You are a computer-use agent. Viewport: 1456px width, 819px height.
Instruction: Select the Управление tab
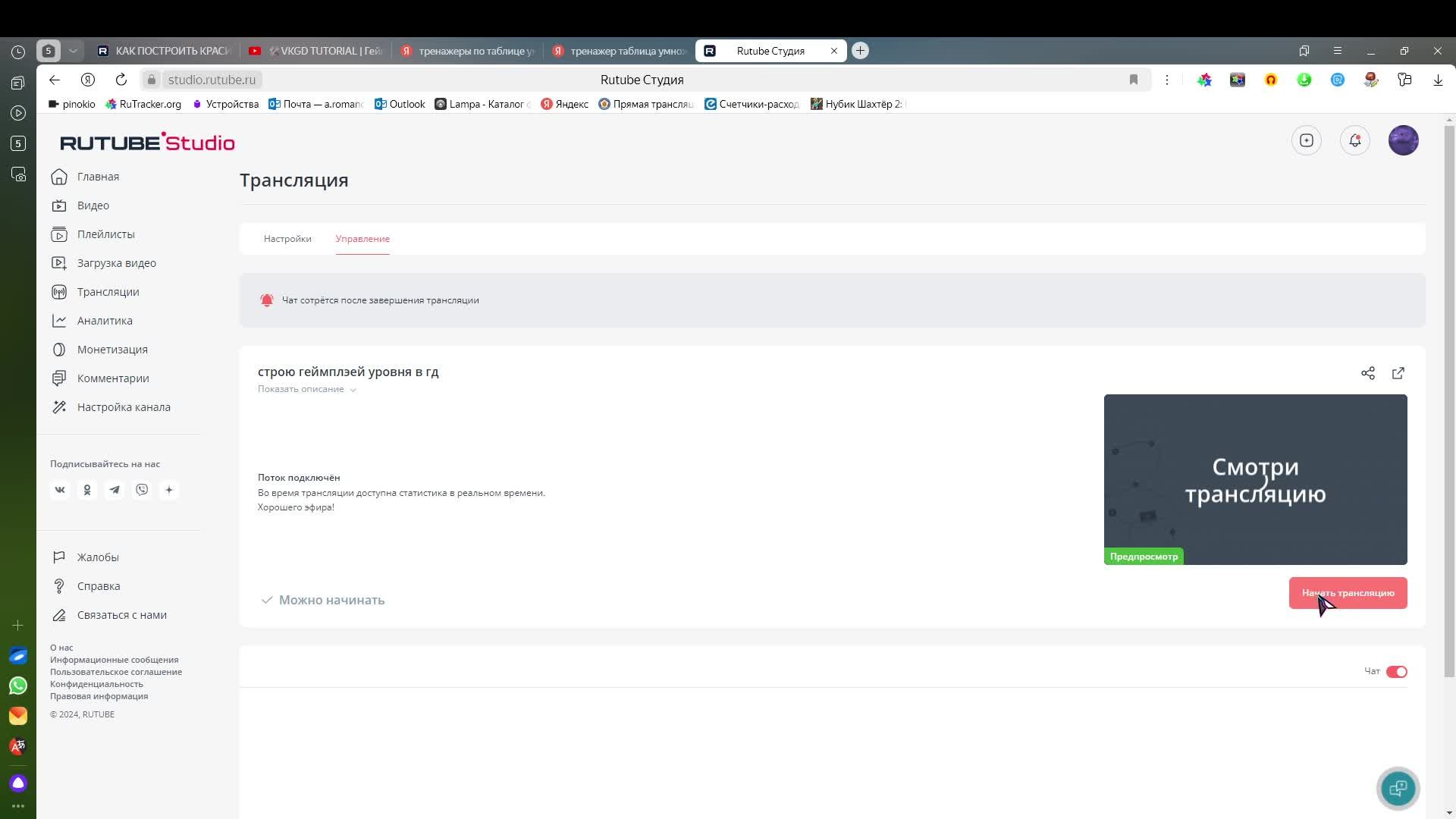pyautogui.click(x=363, y=238)
